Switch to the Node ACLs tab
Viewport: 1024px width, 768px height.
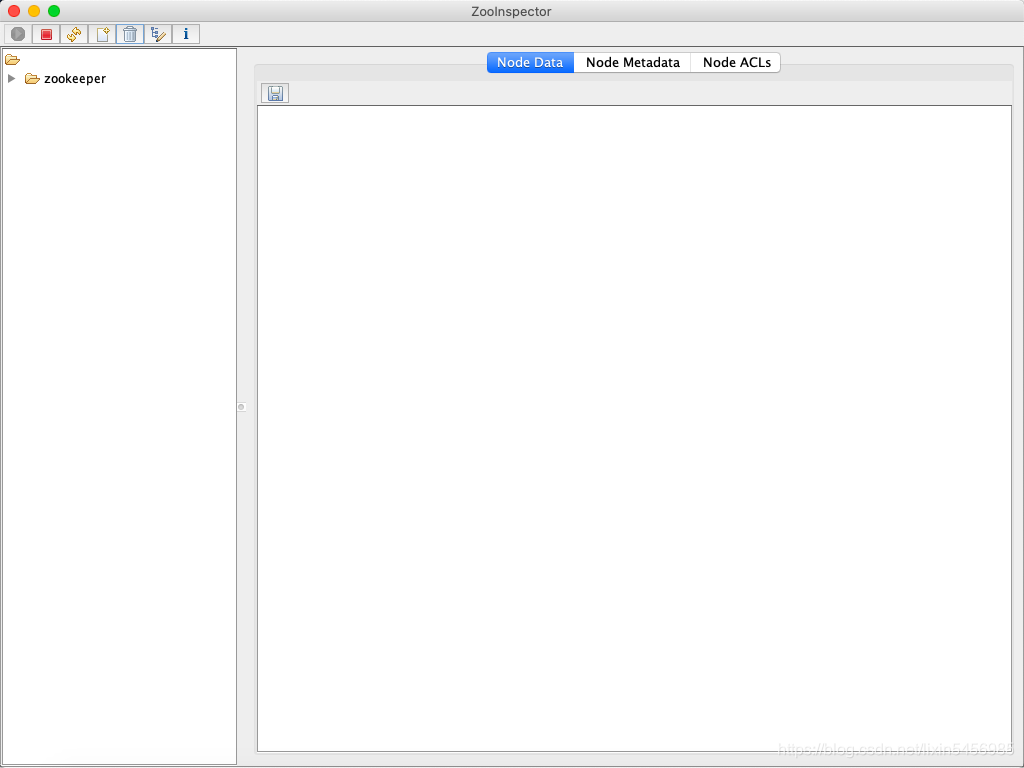pyautogui.click(x=736, y=63)
